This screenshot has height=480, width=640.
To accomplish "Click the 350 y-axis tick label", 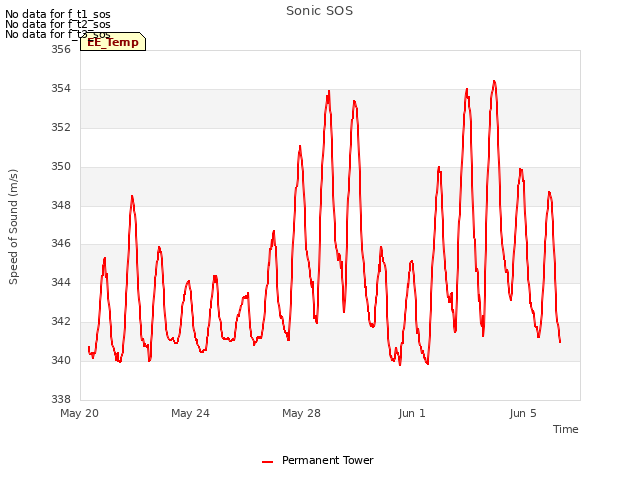I will [61, 167].
